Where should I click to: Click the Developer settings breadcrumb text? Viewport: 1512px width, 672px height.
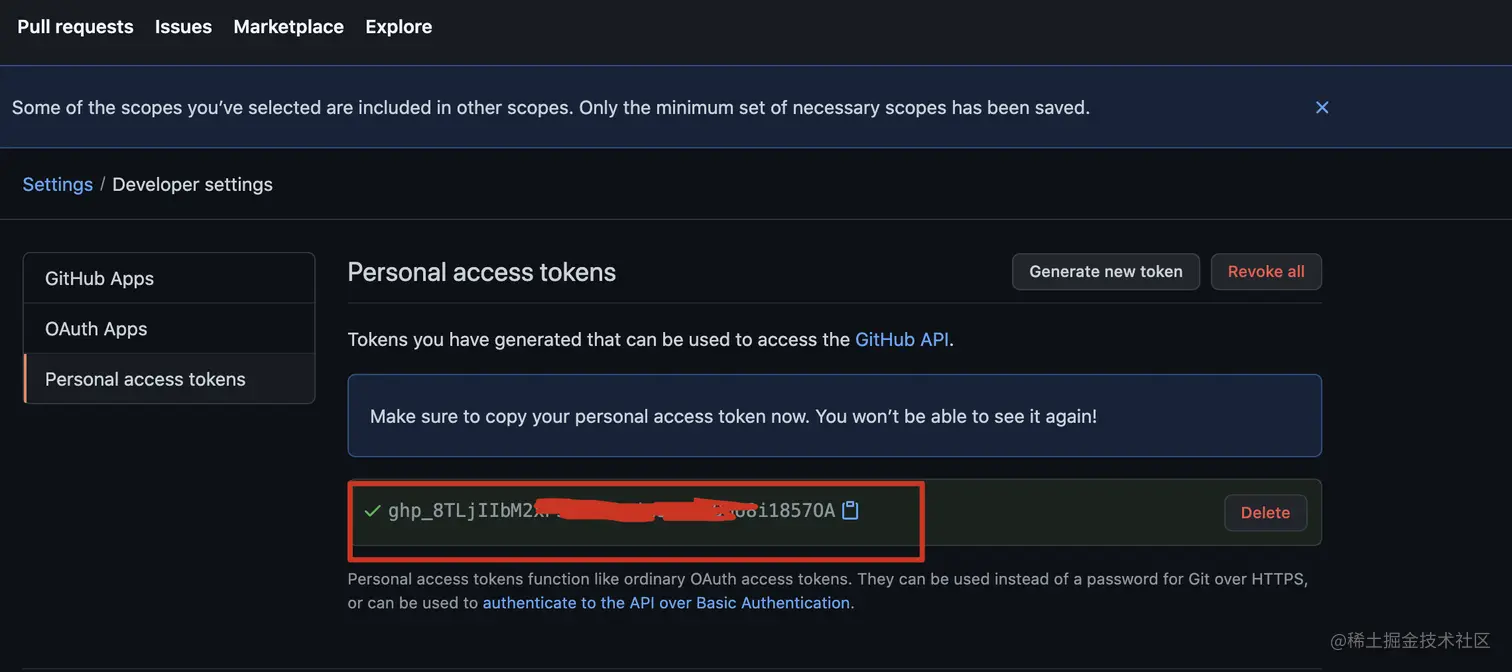click(192, 184)
